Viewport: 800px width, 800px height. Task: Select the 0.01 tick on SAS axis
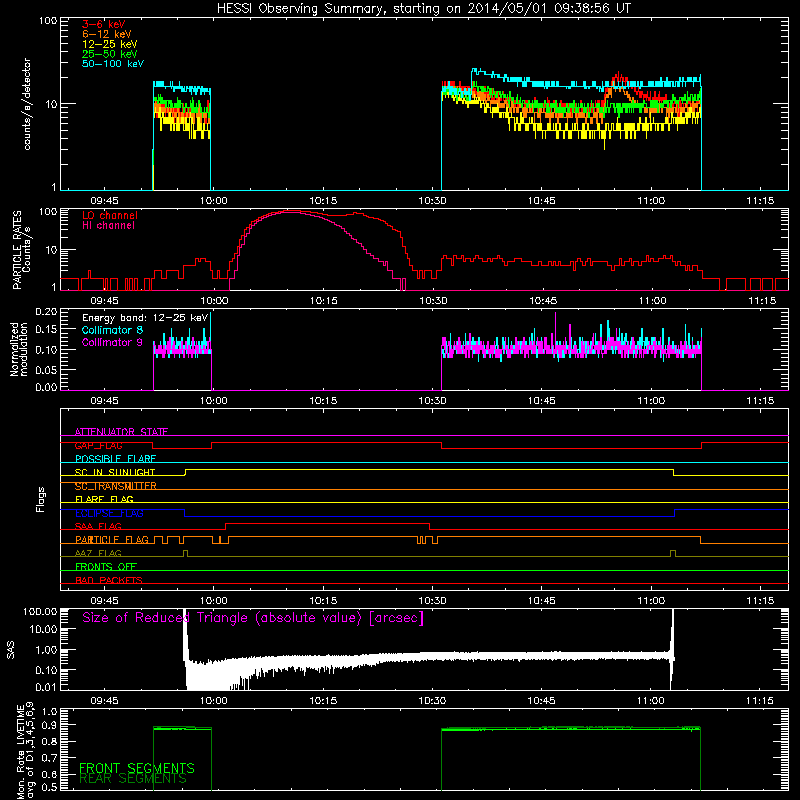[46, 687]
